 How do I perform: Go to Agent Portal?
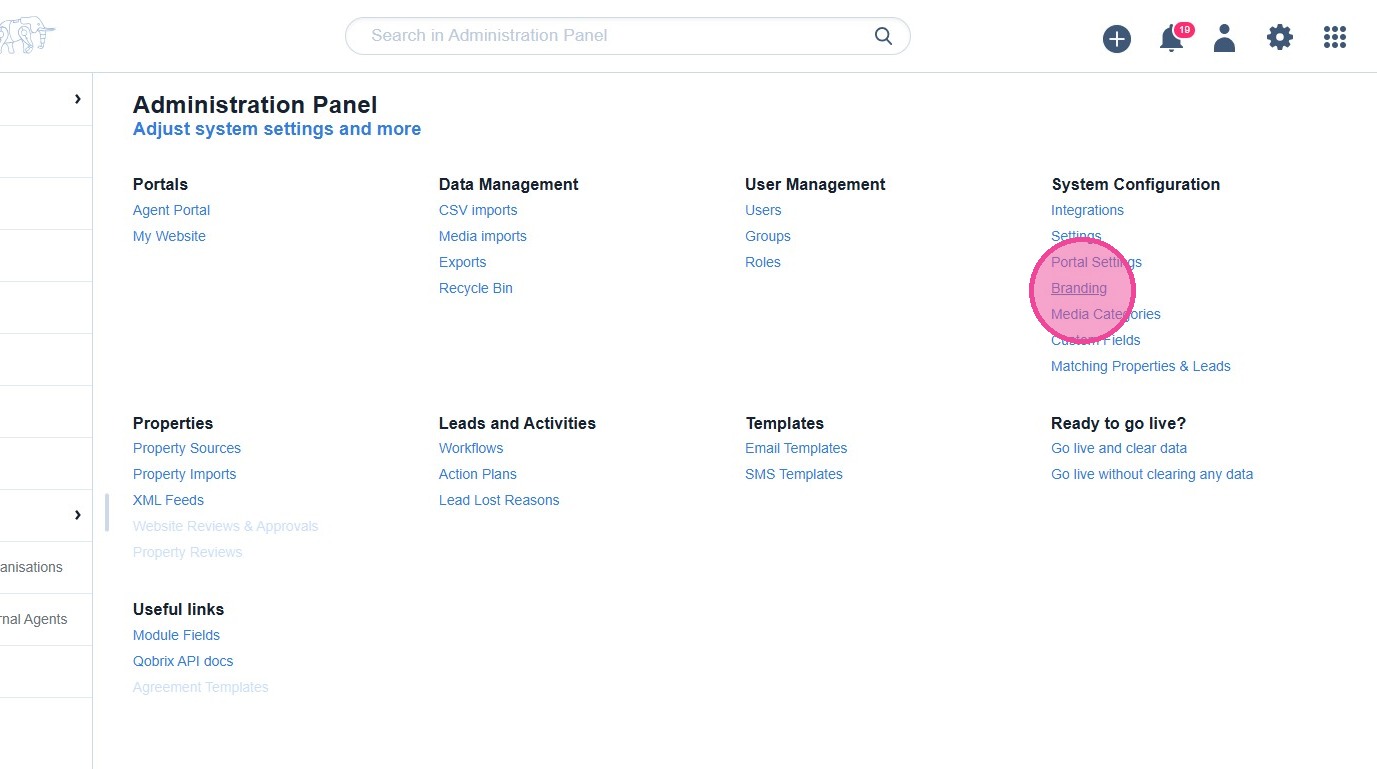pyautogui.click(x=171, y=210)
